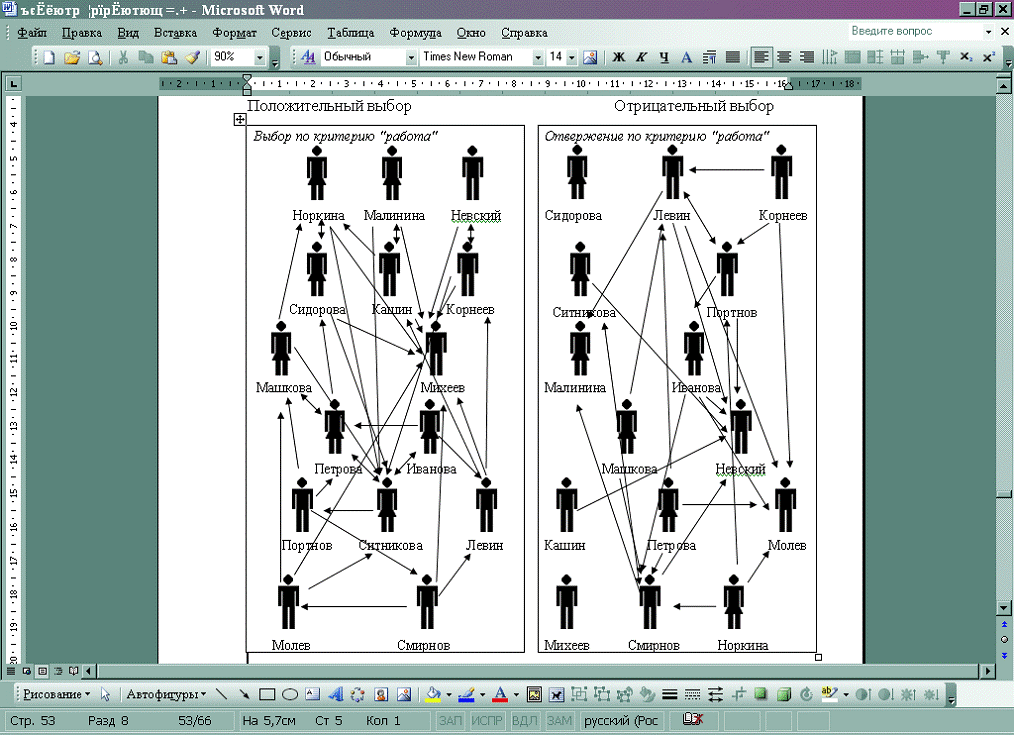Click the Cut scissors icon
The width and height of the screenshot is (1014, 735).
[x=123, y=57]
